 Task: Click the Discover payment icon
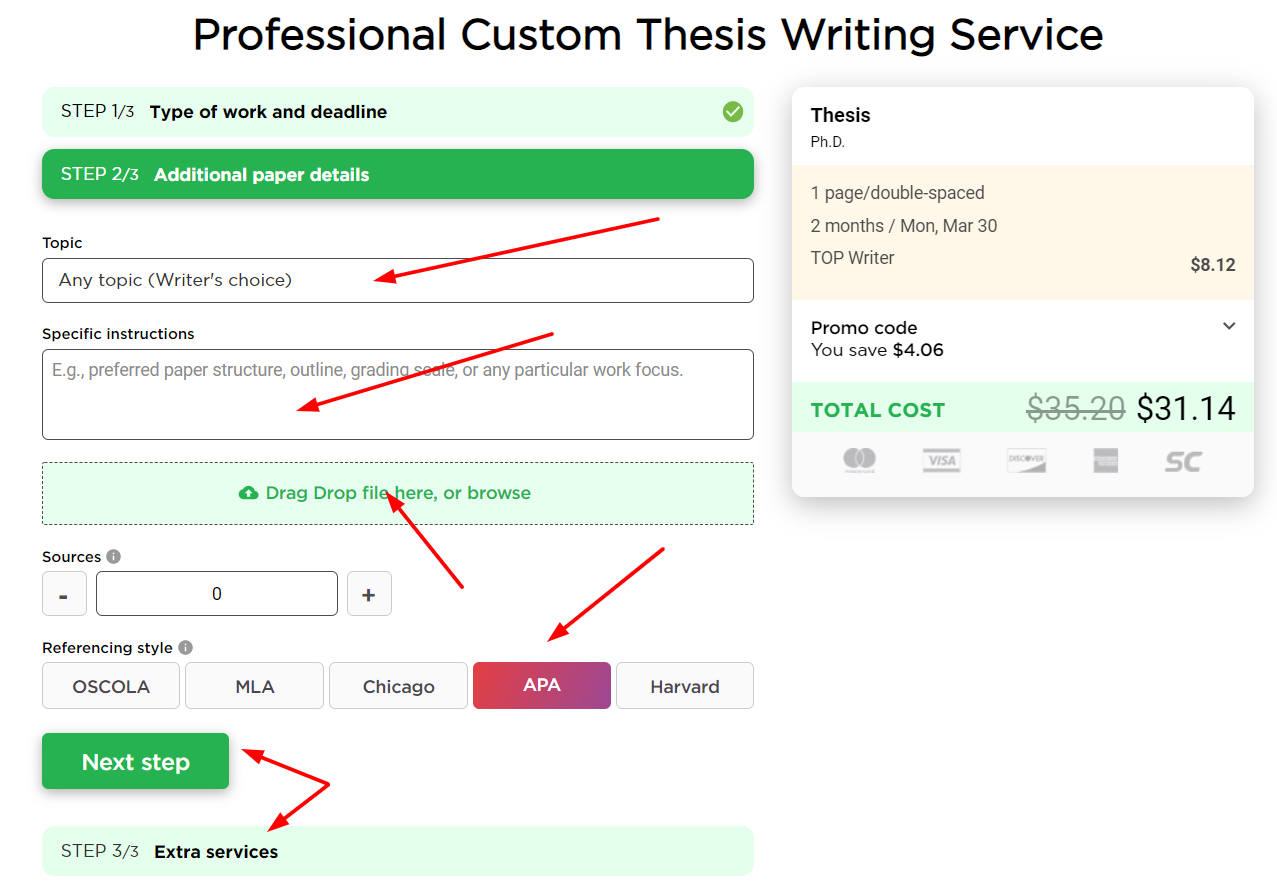(1026, 461)
